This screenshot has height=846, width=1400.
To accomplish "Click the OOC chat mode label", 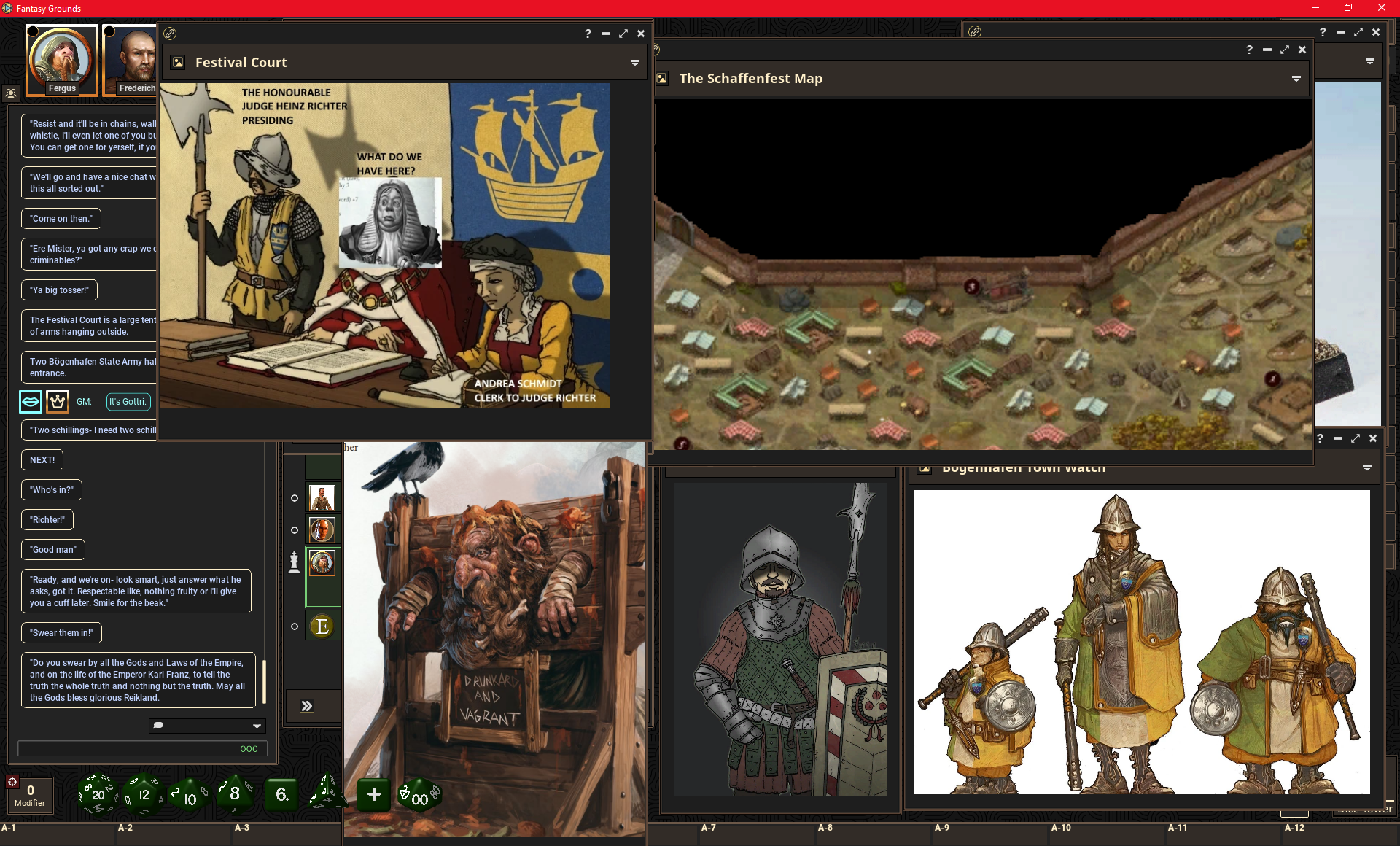I will click(249, 749).
